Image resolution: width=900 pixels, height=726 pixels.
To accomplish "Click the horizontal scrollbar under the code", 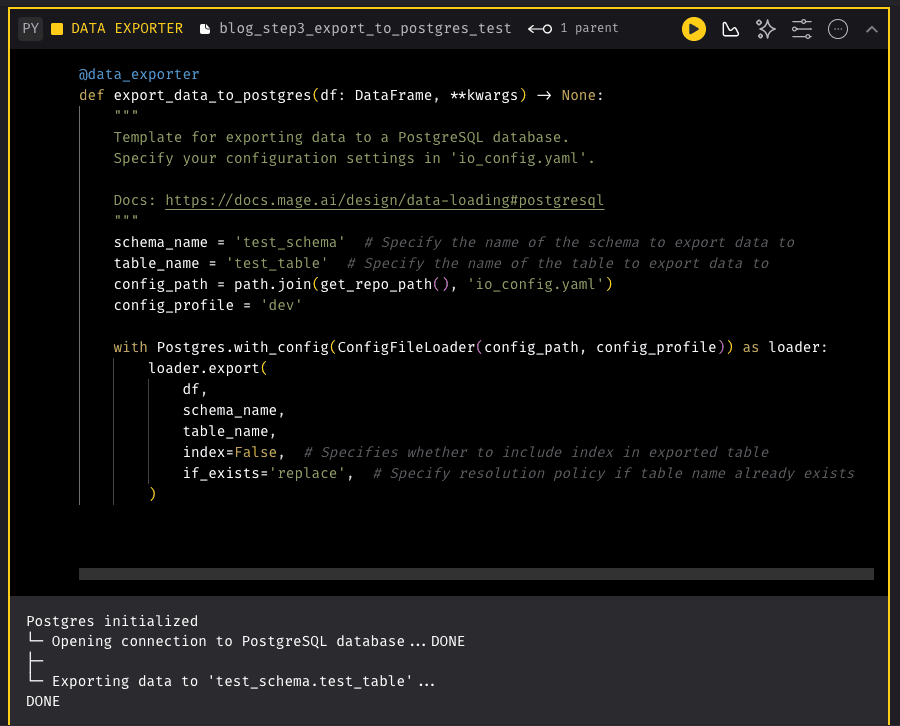I will [x=476, y=574].
